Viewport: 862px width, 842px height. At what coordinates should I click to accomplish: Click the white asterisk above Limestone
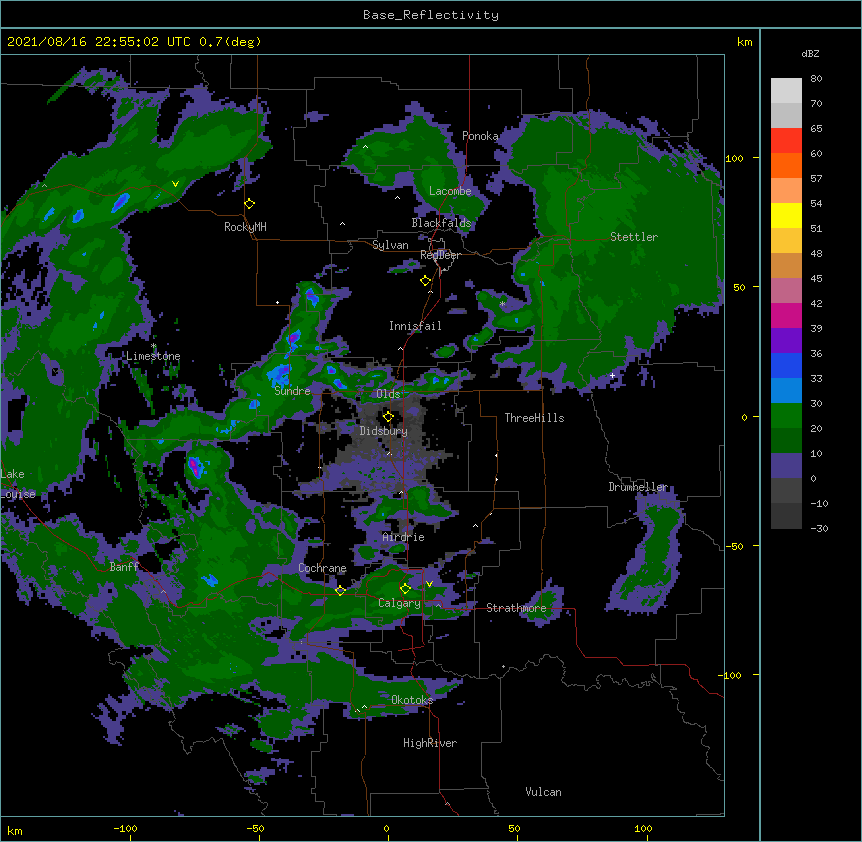point(153,346)
